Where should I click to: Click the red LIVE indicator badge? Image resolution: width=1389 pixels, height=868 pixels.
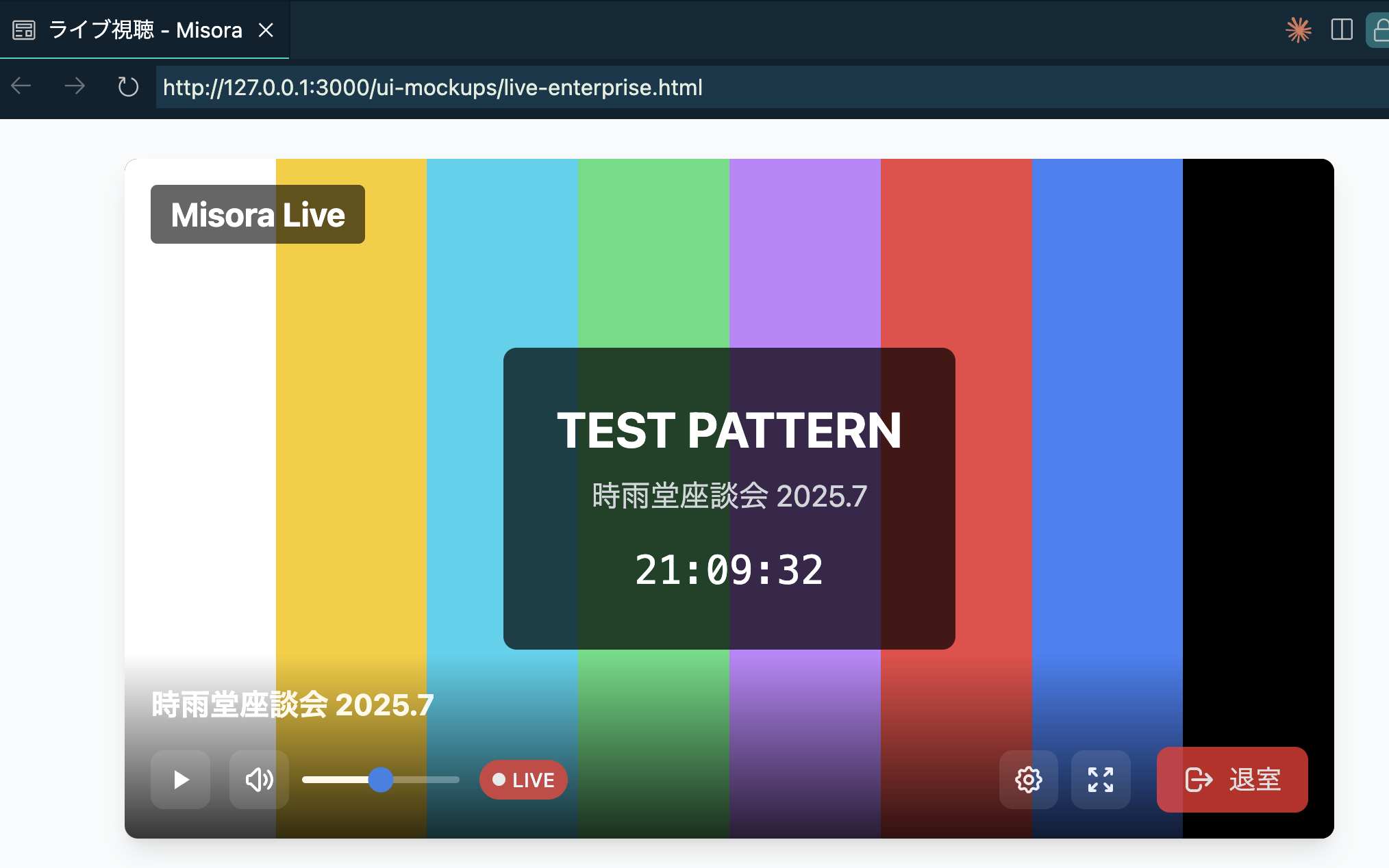(x=523, y=780)
